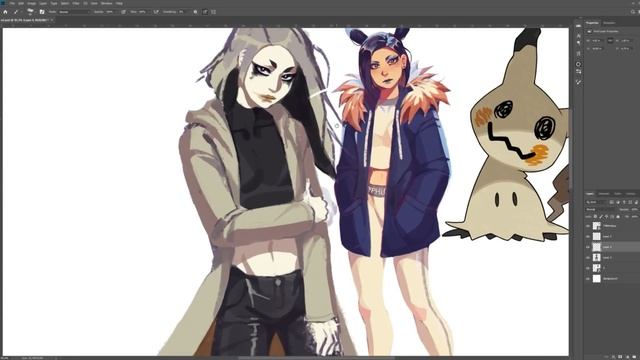This screenshot has width=640, height=360.
Task: Click the W width field in Properties
Action: click(598, 40)
